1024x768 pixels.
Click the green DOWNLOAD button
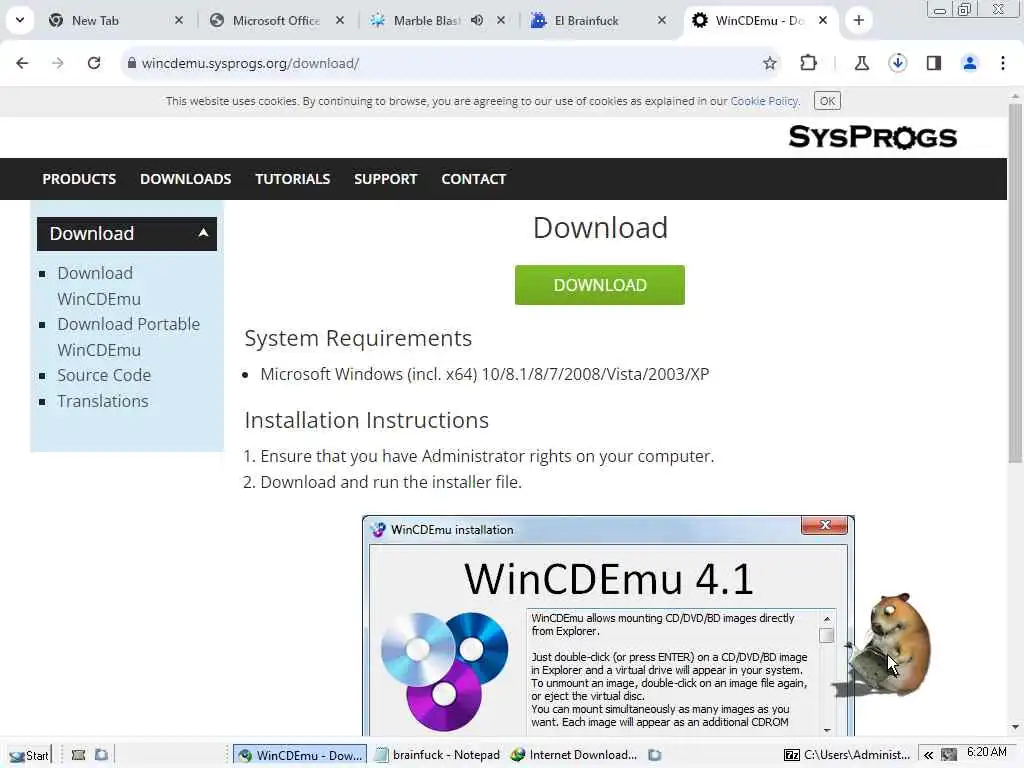click(600, 285)
